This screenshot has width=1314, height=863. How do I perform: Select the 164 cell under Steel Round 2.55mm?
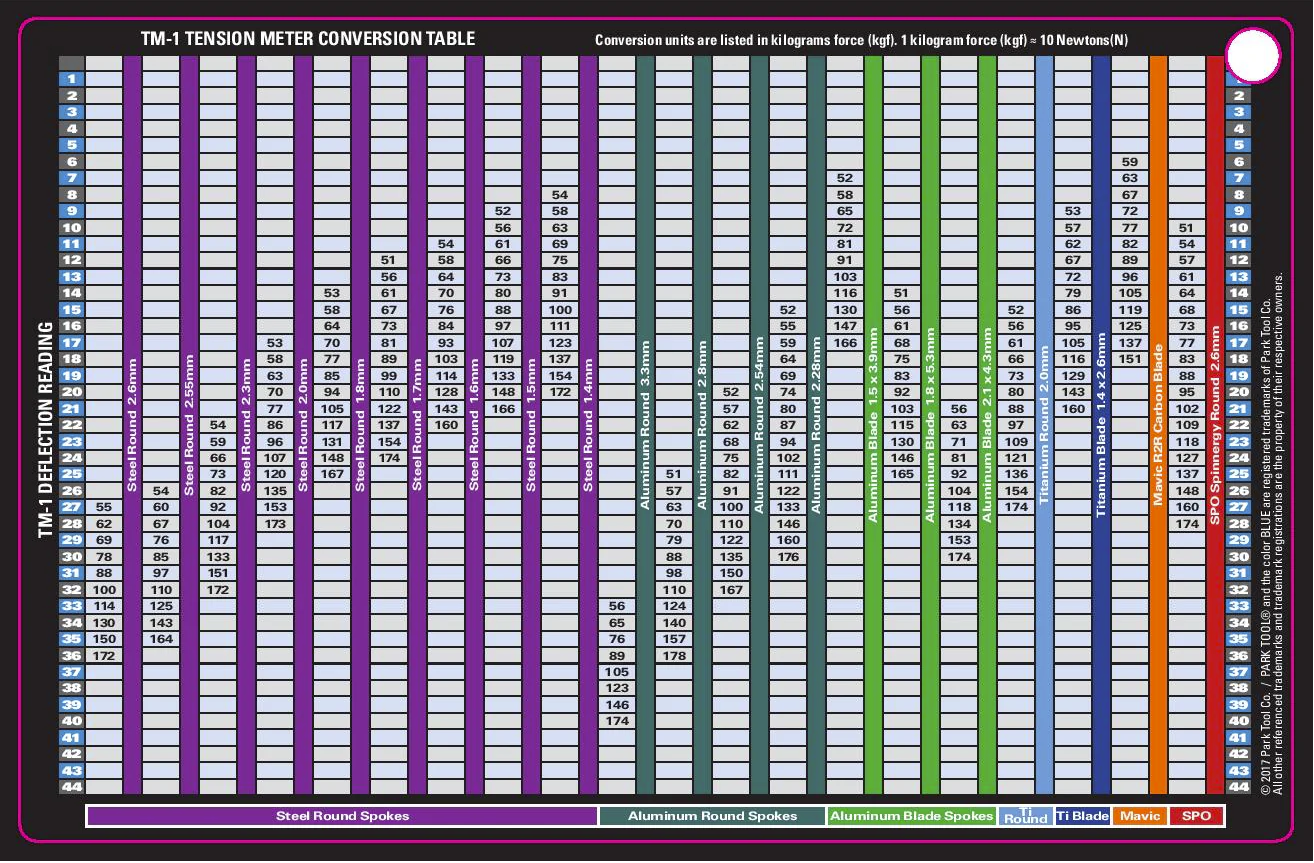(x=161, y=639)
